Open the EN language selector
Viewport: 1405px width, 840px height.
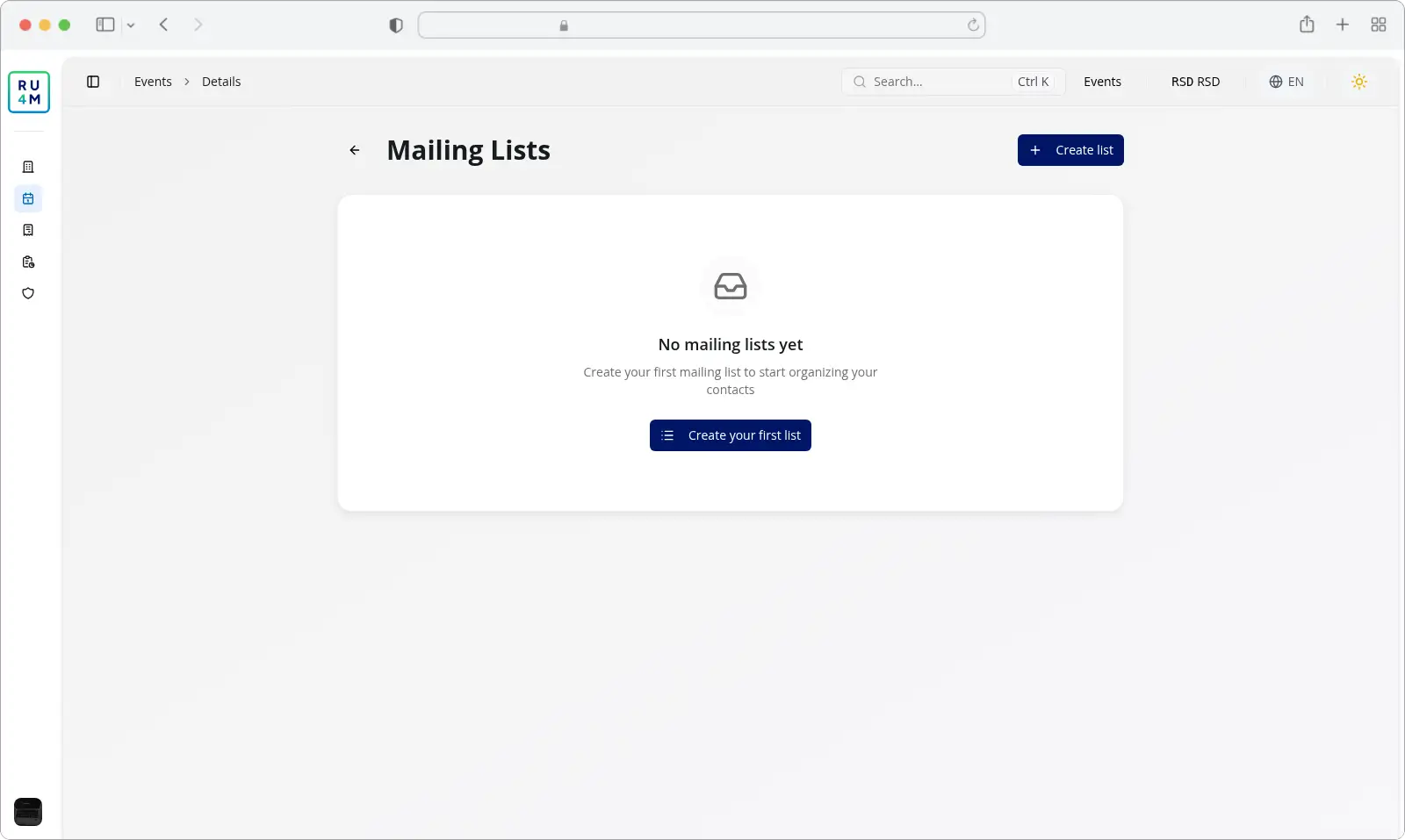1286,82
